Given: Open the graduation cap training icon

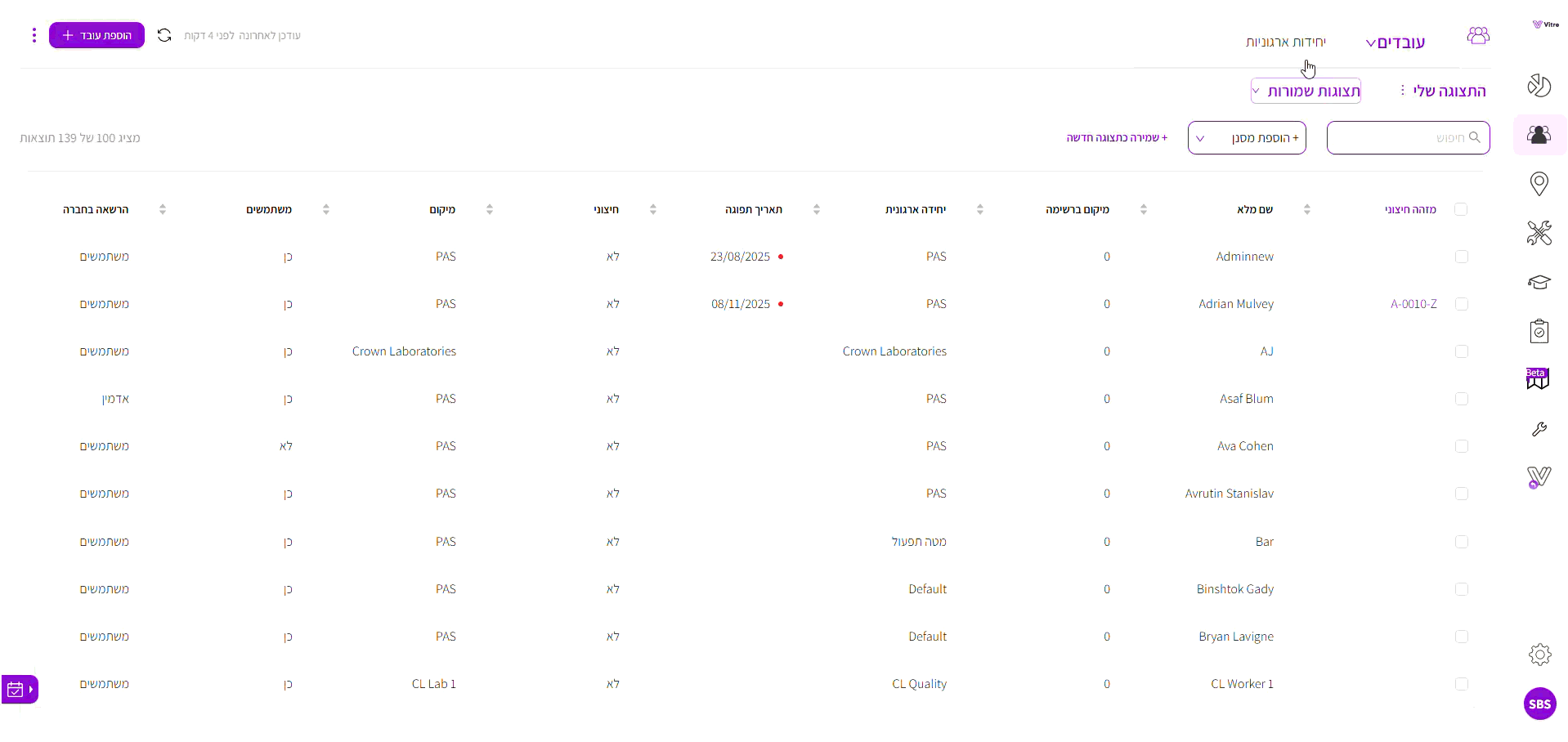Looking at the screenshot, I should click(1539, 282).
